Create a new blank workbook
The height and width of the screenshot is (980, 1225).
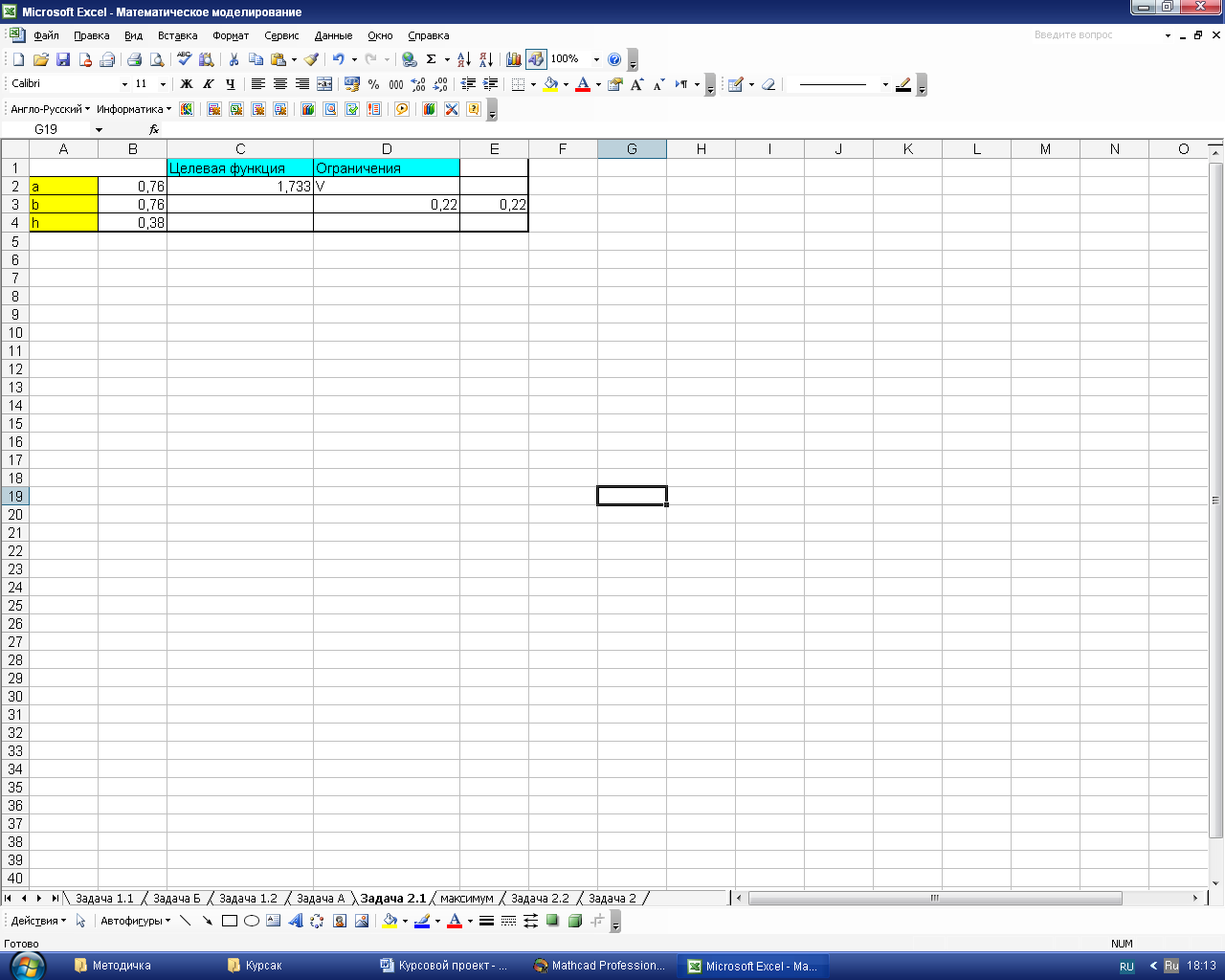tap(18, 59)
